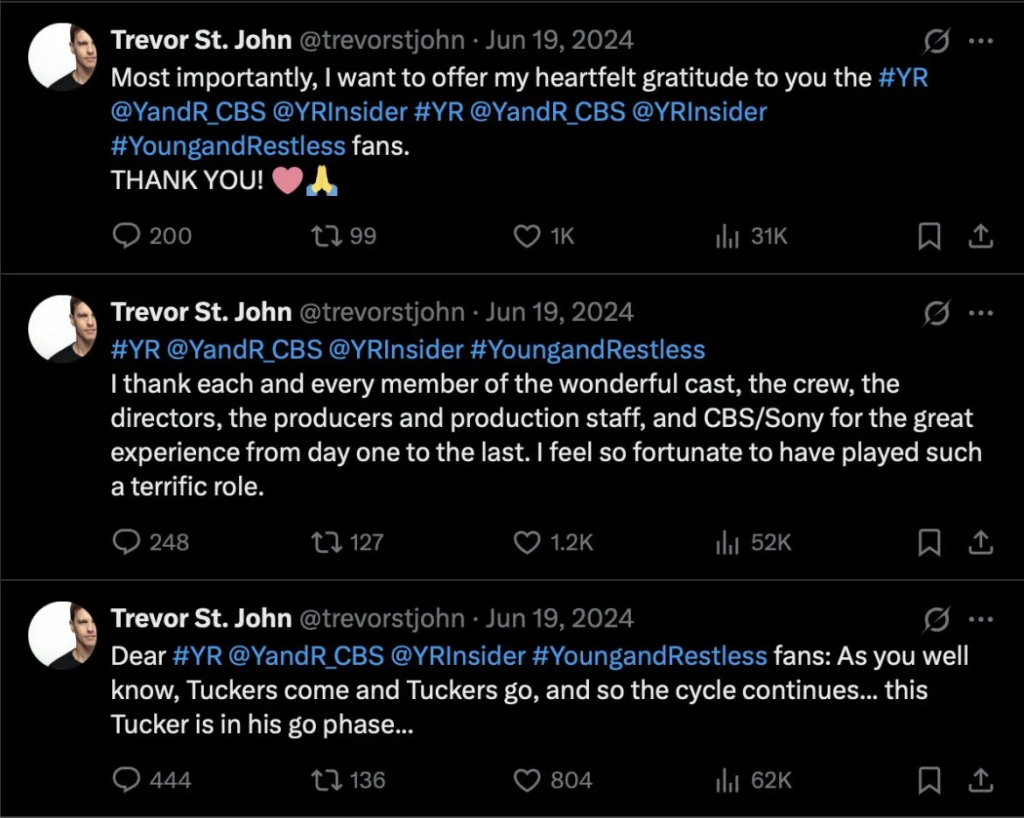Share the heartfelt gratitude tweet

pos(982,236)
